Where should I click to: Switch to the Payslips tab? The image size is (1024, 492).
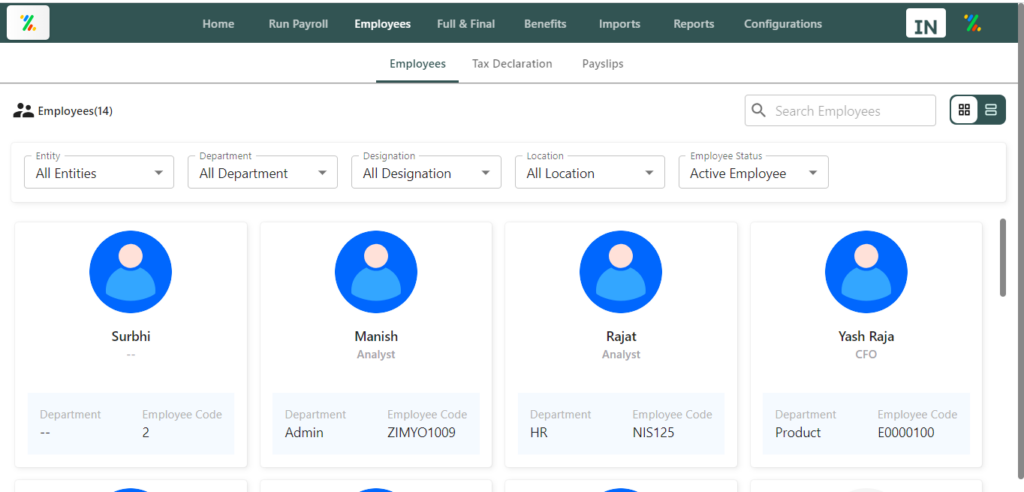point(603,63)
